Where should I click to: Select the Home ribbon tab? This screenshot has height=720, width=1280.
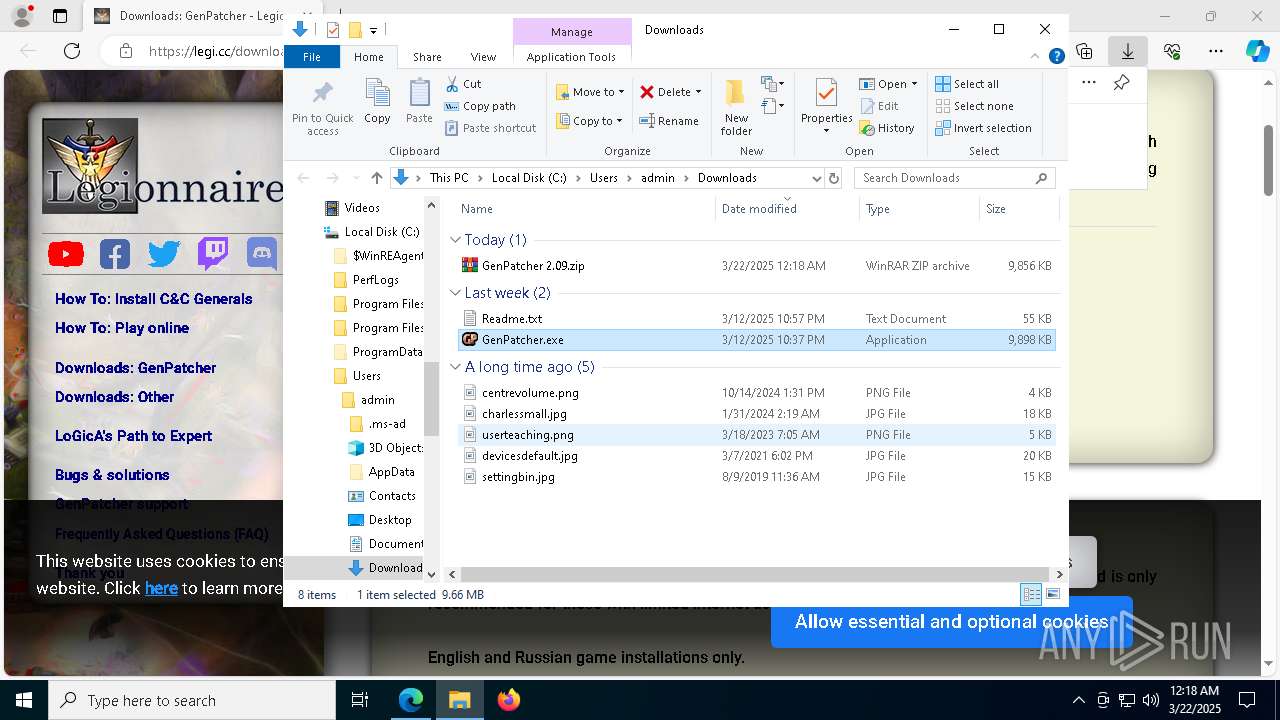coord(368,57)
